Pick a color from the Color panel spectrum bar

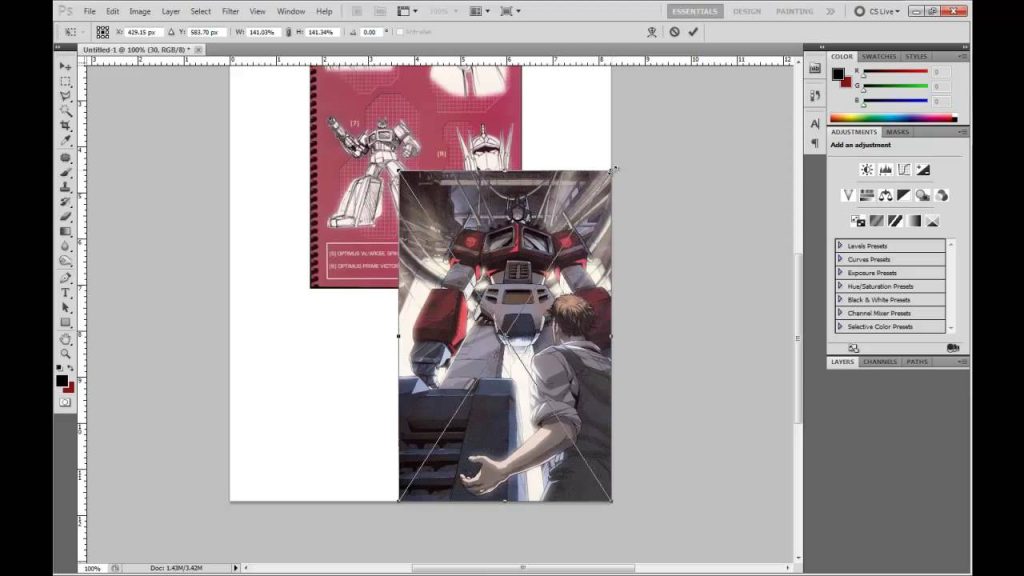893,118
